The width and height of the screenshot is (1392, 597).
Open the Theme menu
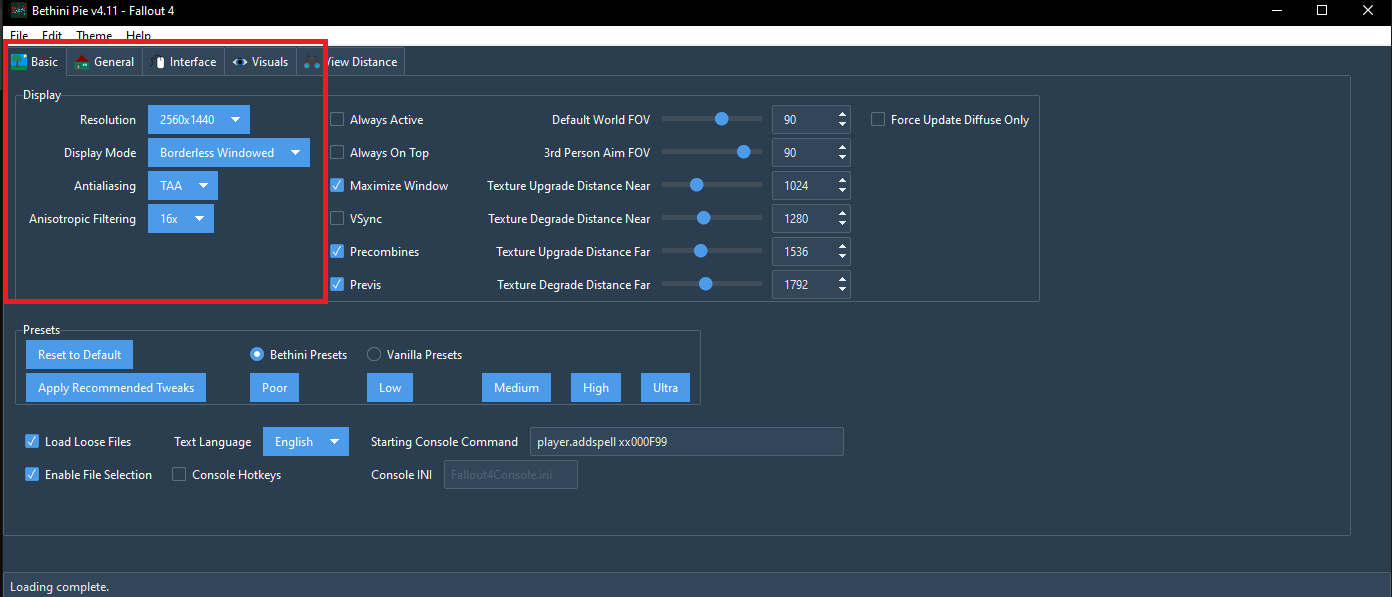[93, 35]
